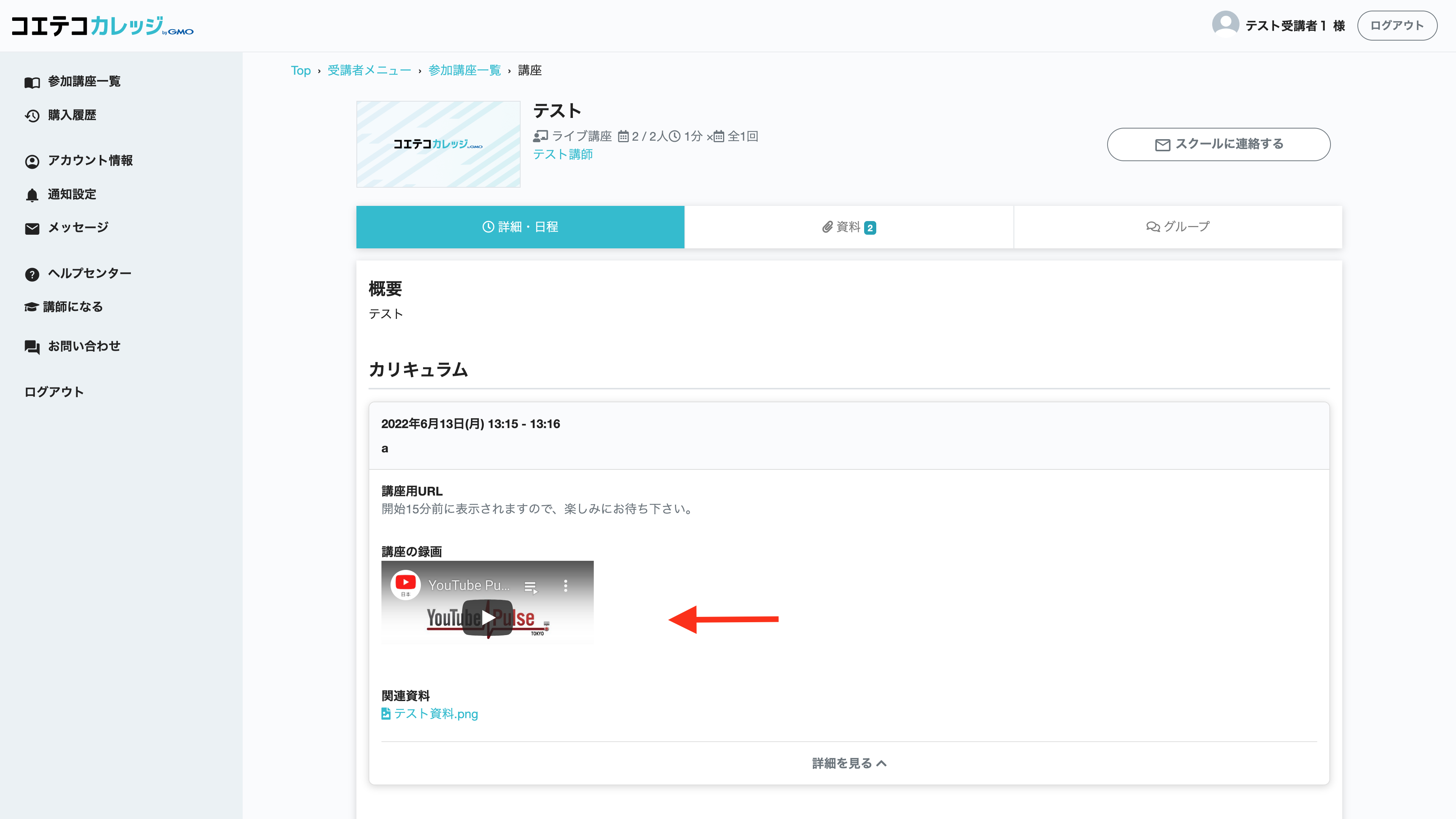Play the YouTube Pulse recording video
This screenshot has height=819, width=1456.
click(487, 618)
